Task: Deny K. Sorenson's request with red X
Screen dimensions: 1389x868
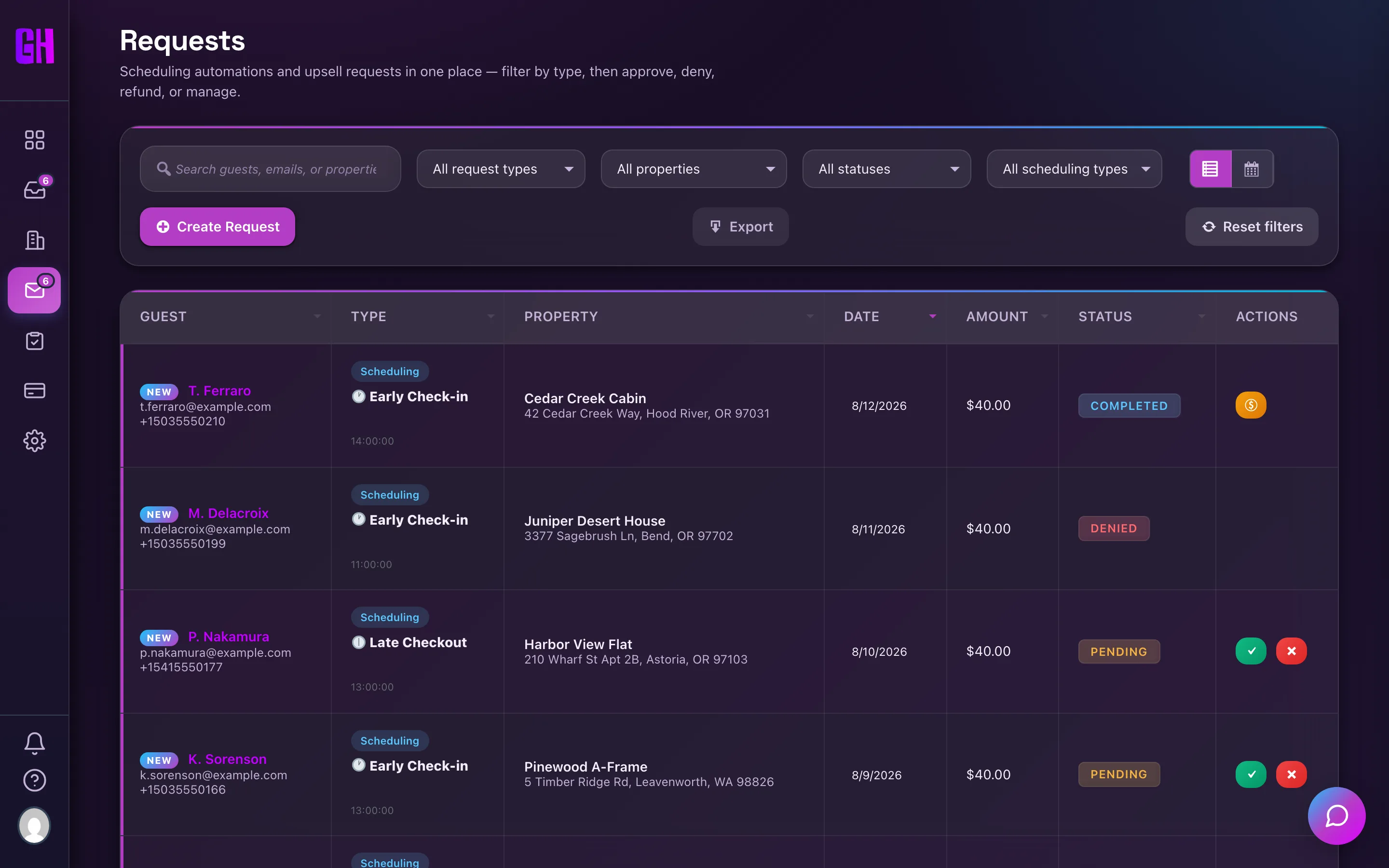Action: click(1292, 774)
